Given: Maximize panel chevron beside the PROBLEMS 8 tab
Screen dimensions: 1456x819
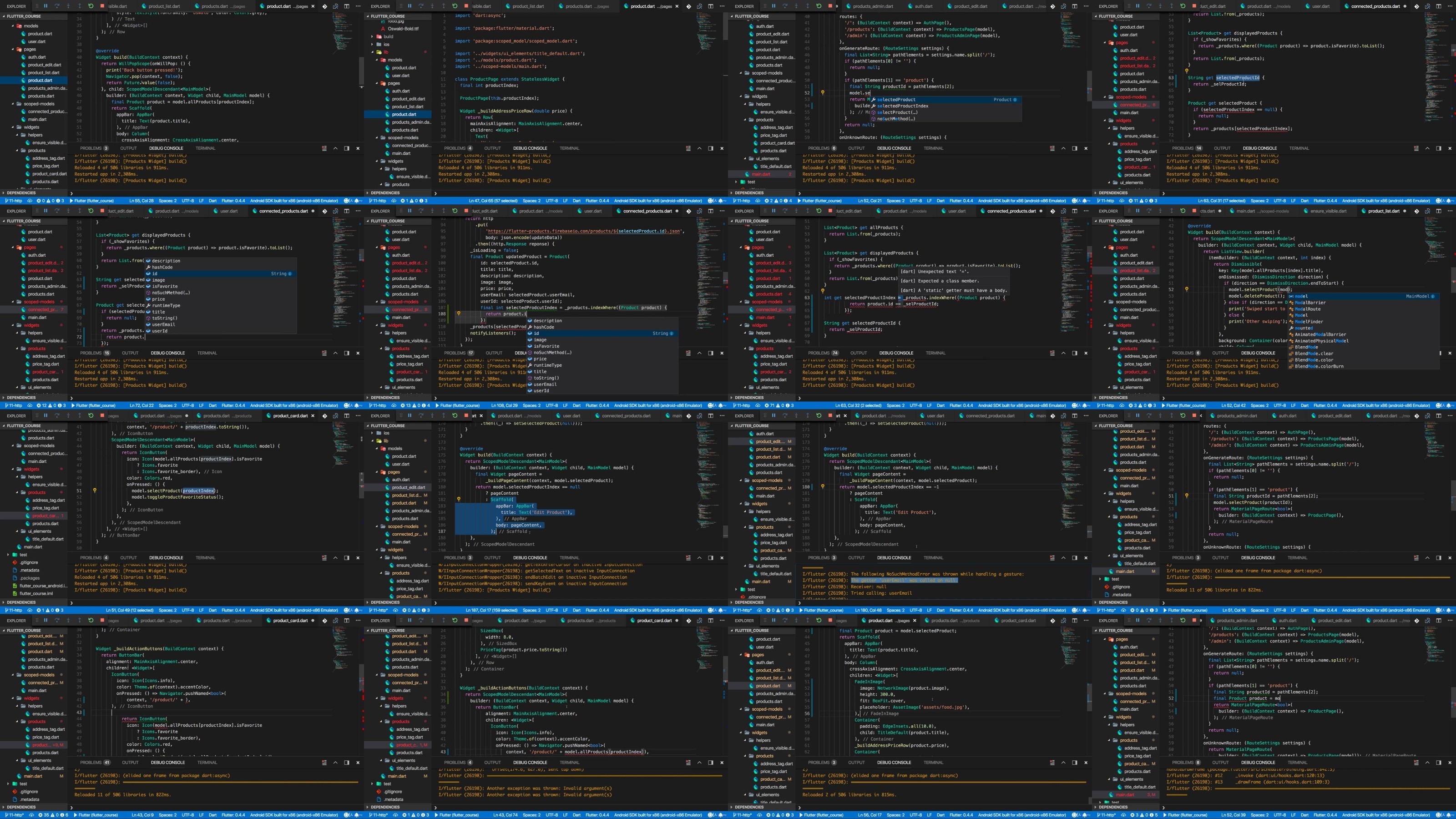Looking at the screenshot, I should coord(1427,763).
